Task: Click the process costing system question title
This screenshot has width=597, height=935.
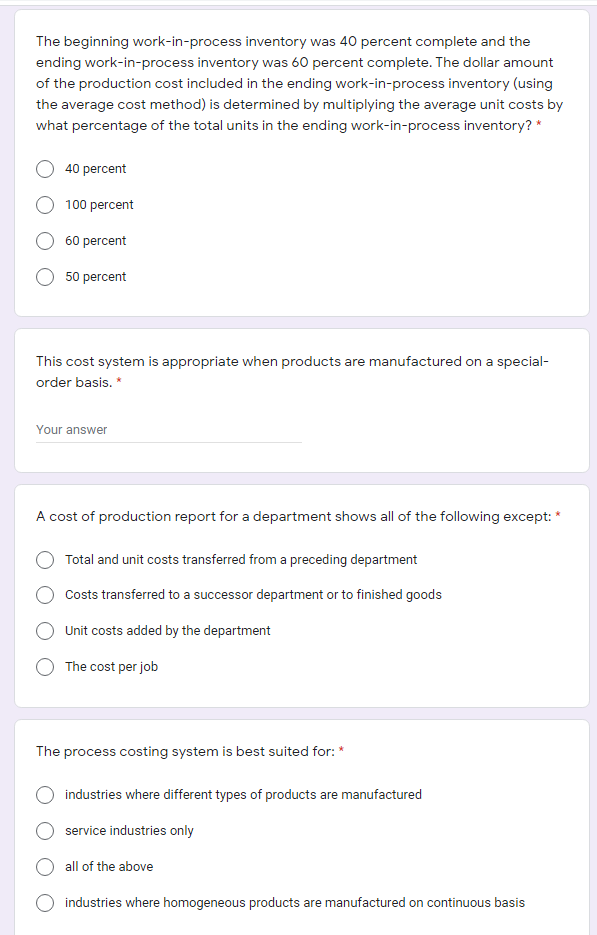Action: (188, 751)
